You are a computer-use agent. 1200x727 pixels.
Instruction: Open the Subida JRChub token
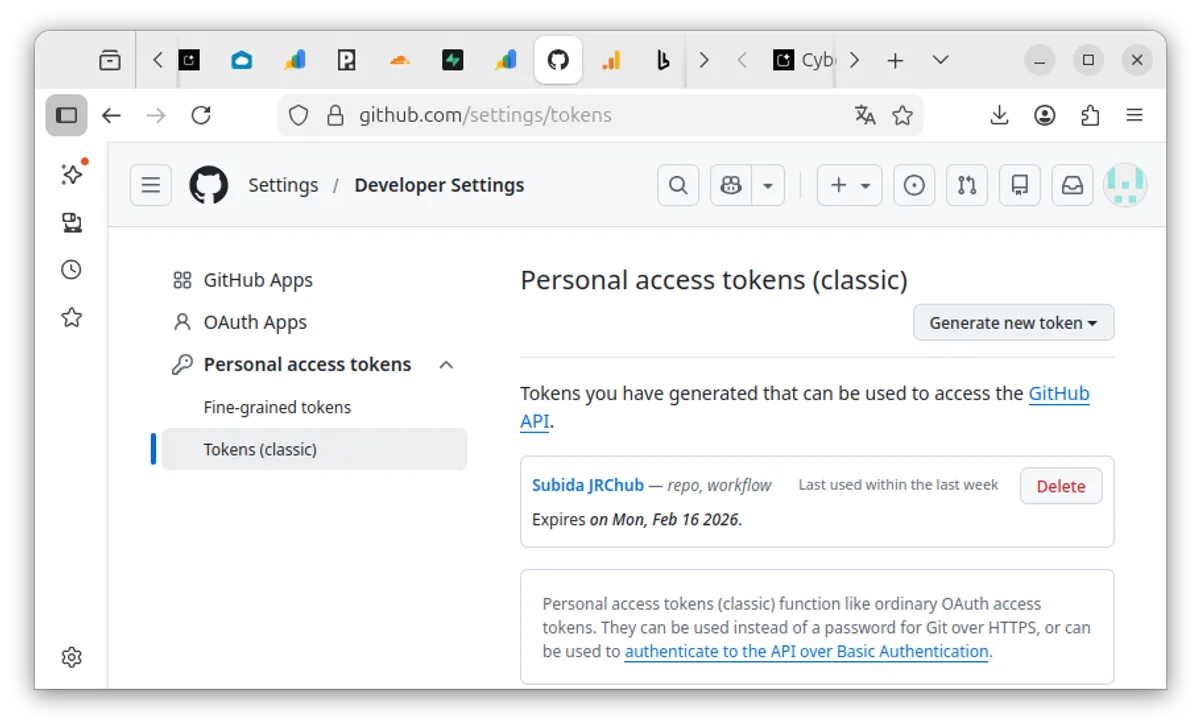click(588, 485)
